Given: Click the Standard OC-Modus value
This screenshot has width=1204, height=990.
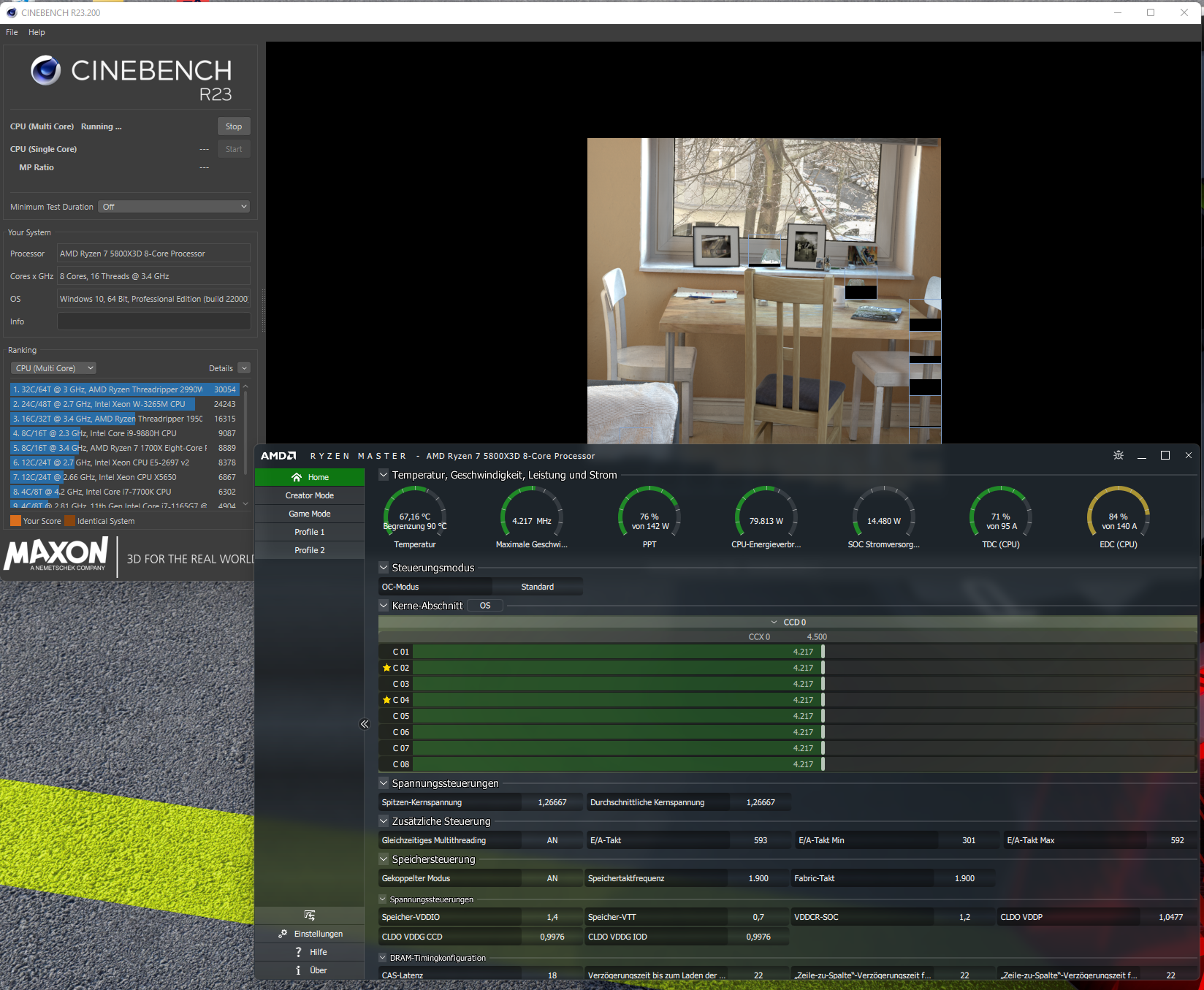Looking at the screenshot, I should (x=538, y=587).
